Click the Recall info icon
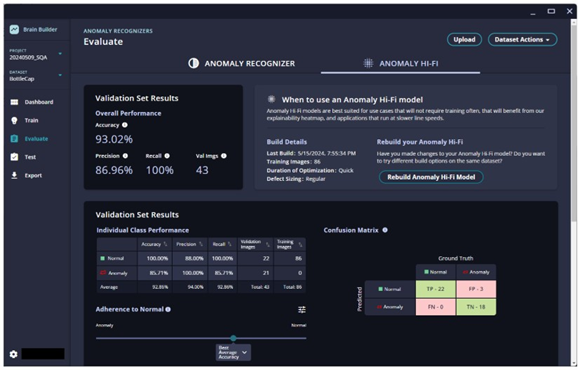The width and height of the screenshot is (580, 370). tap(167, 156)
